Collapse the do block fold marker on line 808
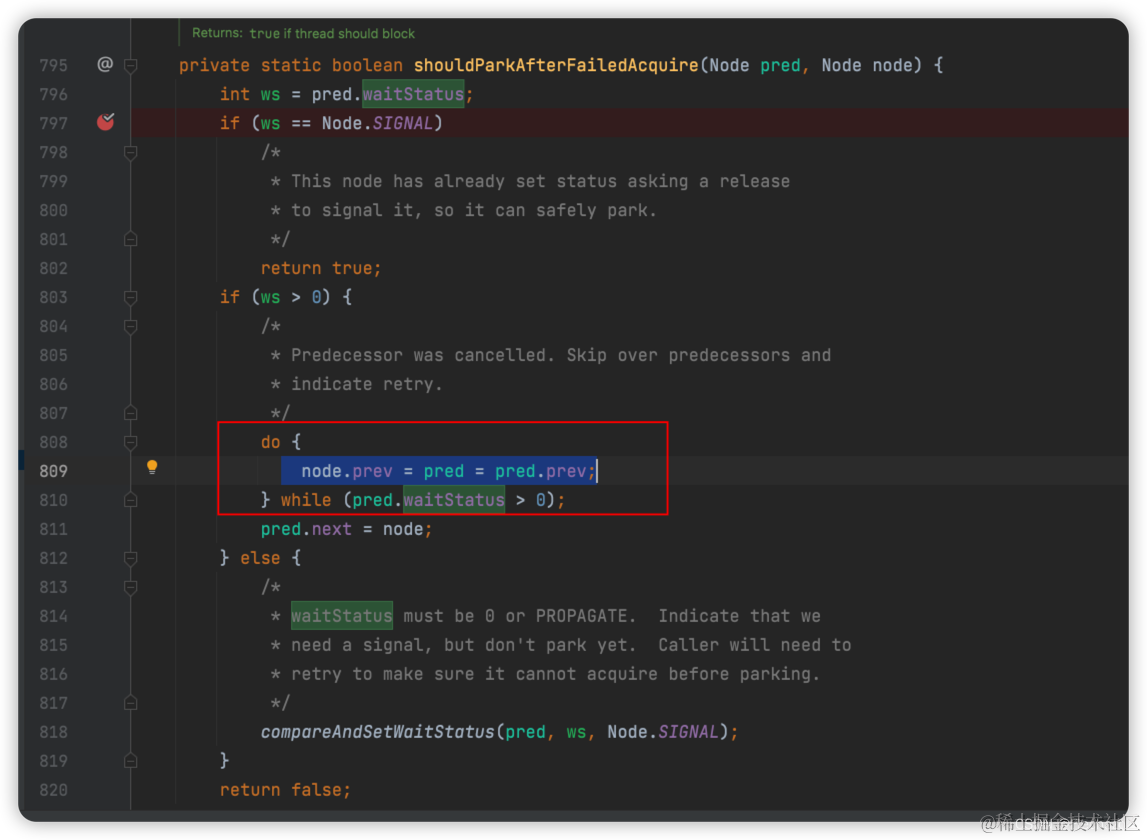Screen dimensions: 1147x840 pyautogui.click(x=131, y=443)
